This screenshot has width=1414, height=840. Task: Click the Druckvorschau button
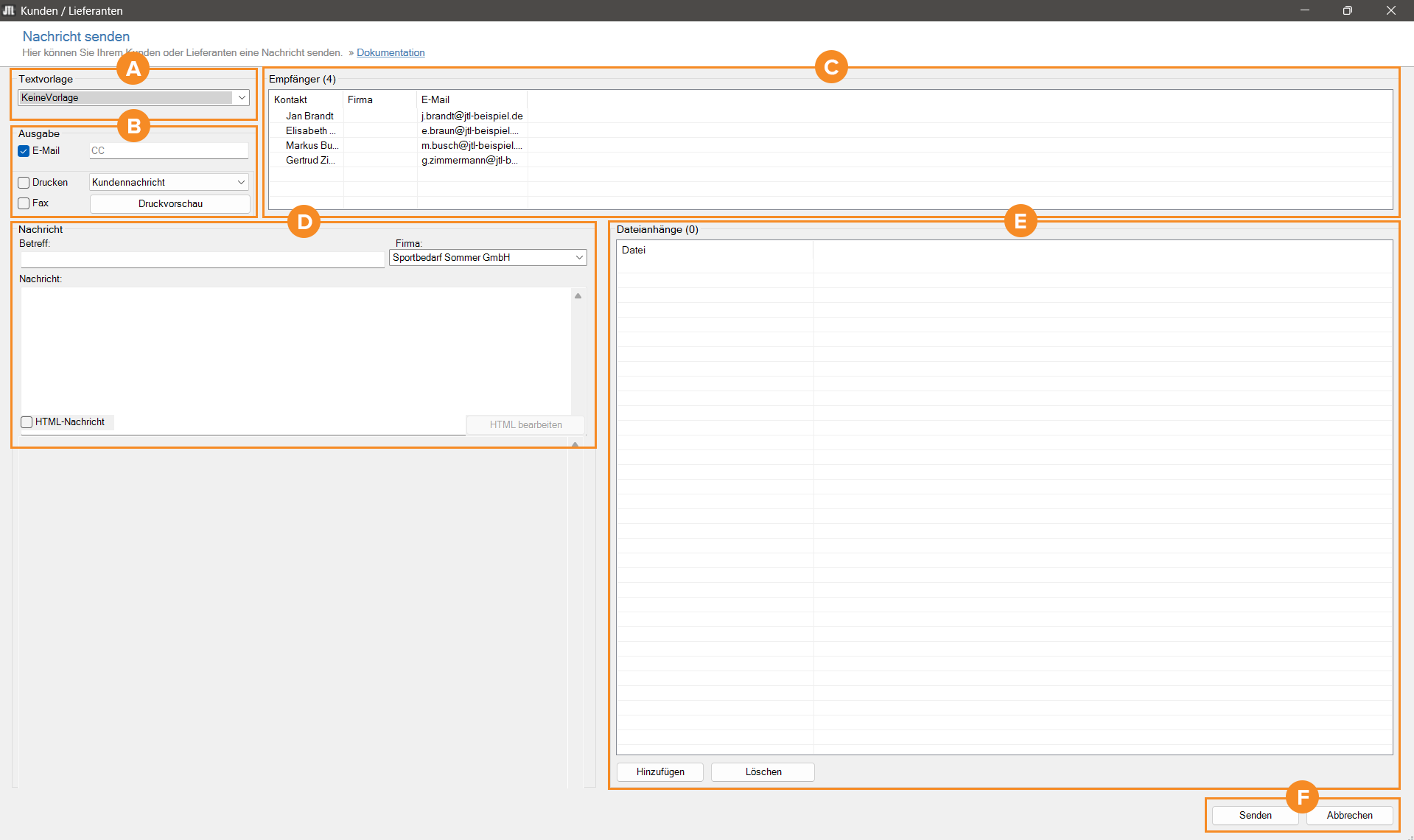(169, 203)
